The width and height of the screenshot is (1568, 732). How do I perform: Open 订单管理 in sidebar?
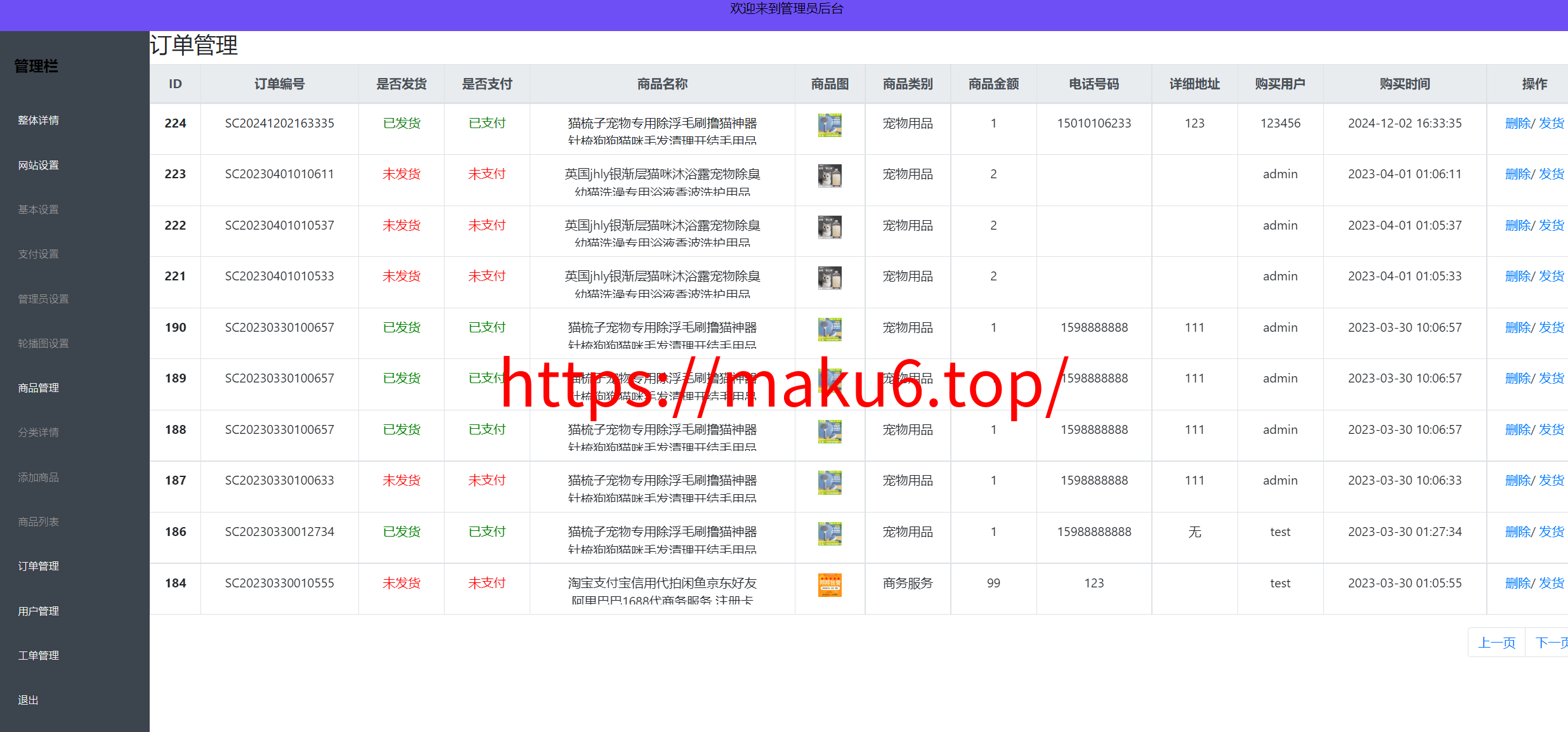[x=38, y=566]
